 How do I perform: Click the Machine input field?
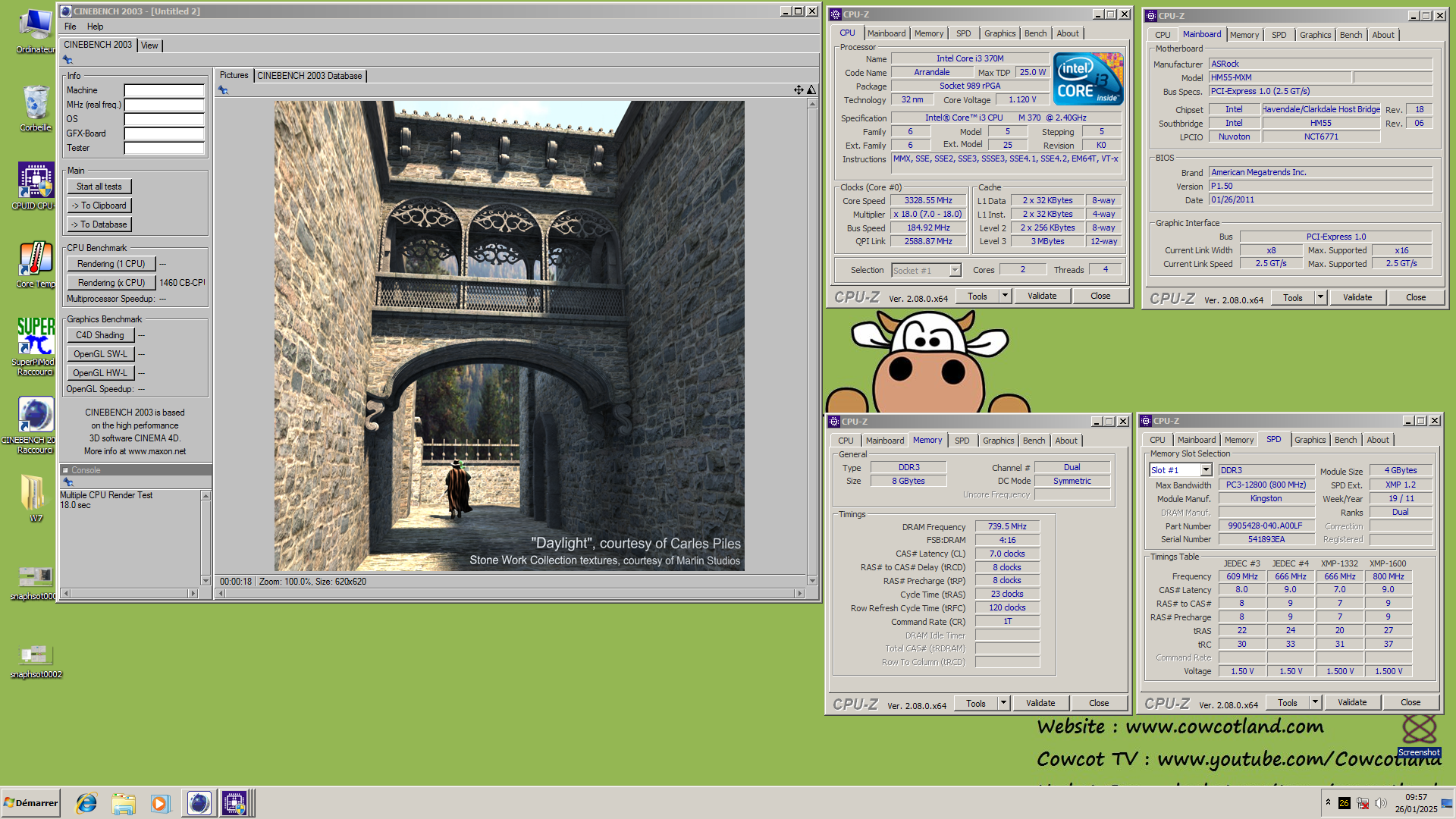165,90
